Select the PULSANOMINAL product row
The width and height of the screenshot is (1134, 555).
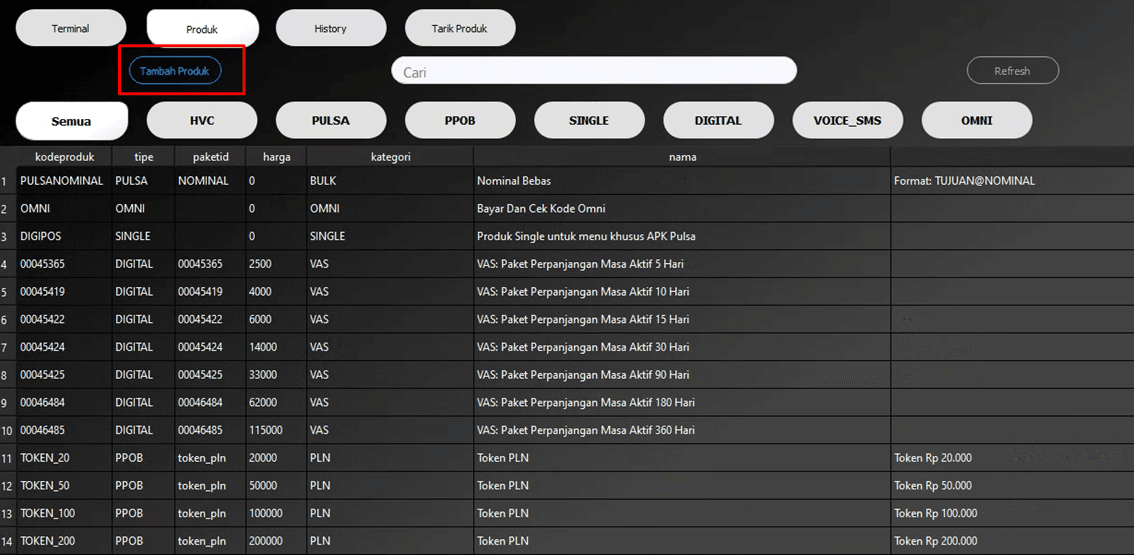[x=61, y=181]
